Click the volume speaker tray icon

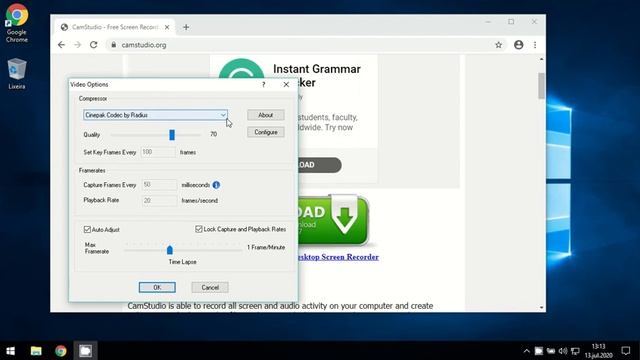[x=563, y=351]
